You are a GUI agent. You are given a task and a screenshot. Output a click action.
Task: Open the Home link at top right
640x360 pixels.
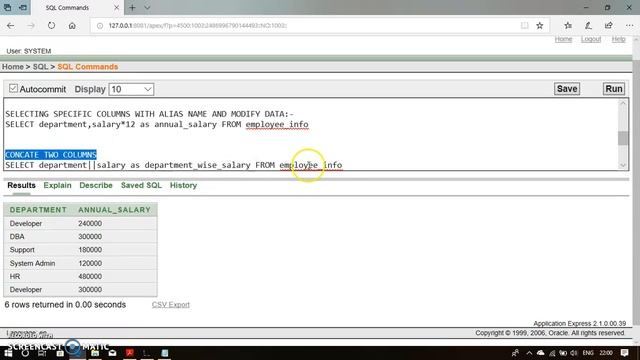pos(563,39)
